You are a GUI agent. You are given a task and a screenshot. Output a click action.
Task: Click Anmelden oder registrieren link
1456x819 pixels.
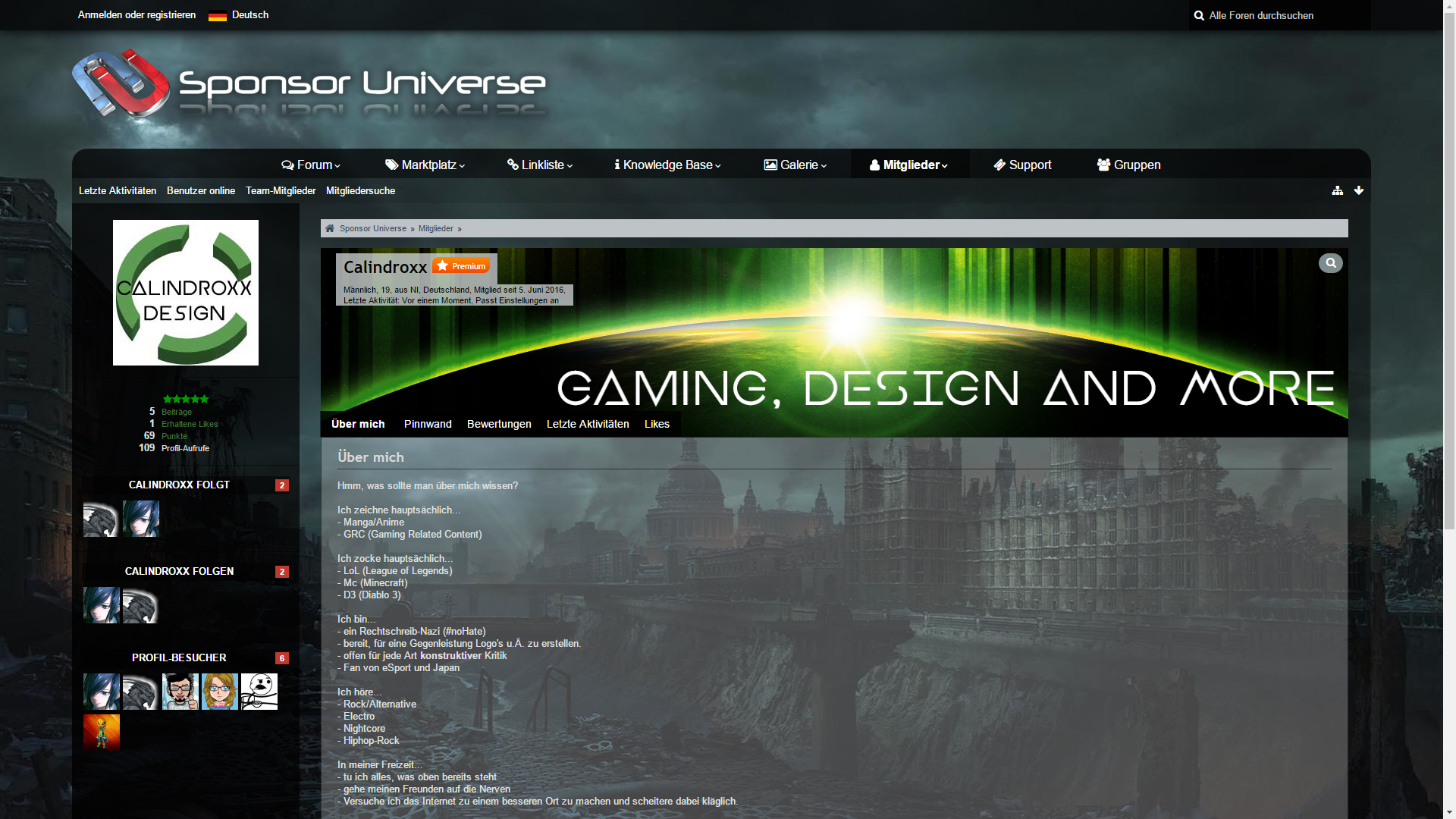(136, 15)
